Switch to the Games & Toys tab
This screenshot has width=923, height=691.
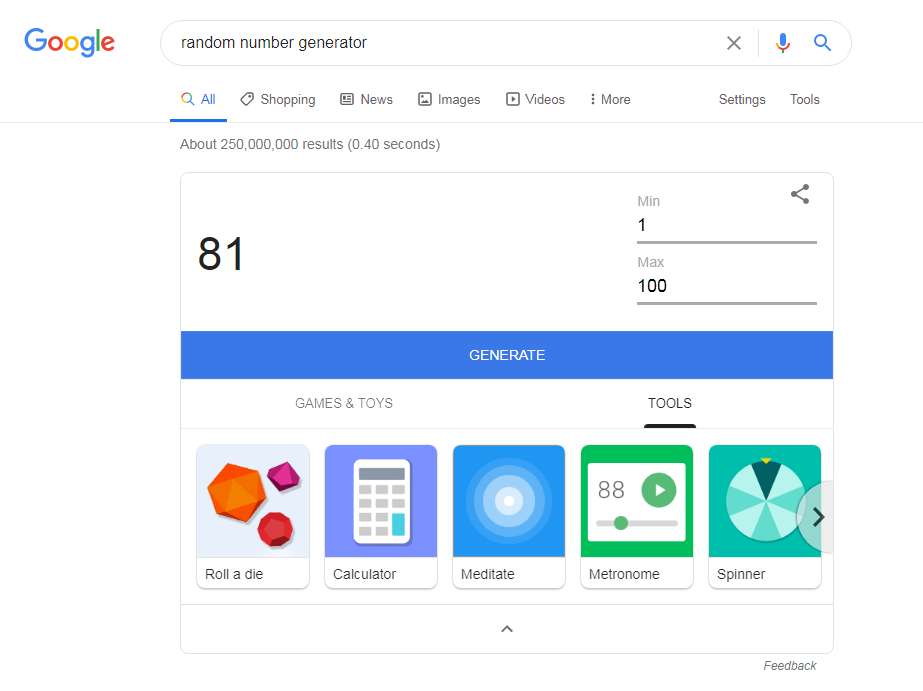pos(344,404)
